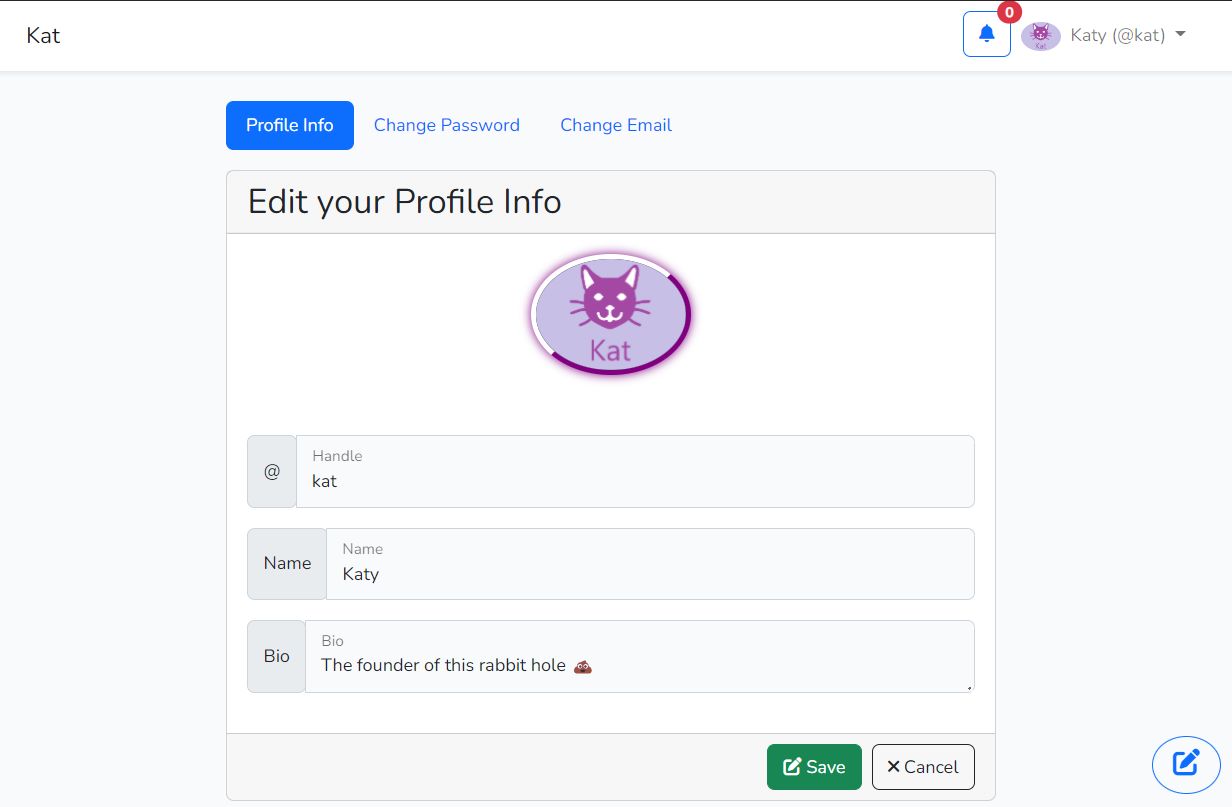1232x807 pixels.
Task: Click the Bio textarea resize handle
Action: tap(969, 687)
